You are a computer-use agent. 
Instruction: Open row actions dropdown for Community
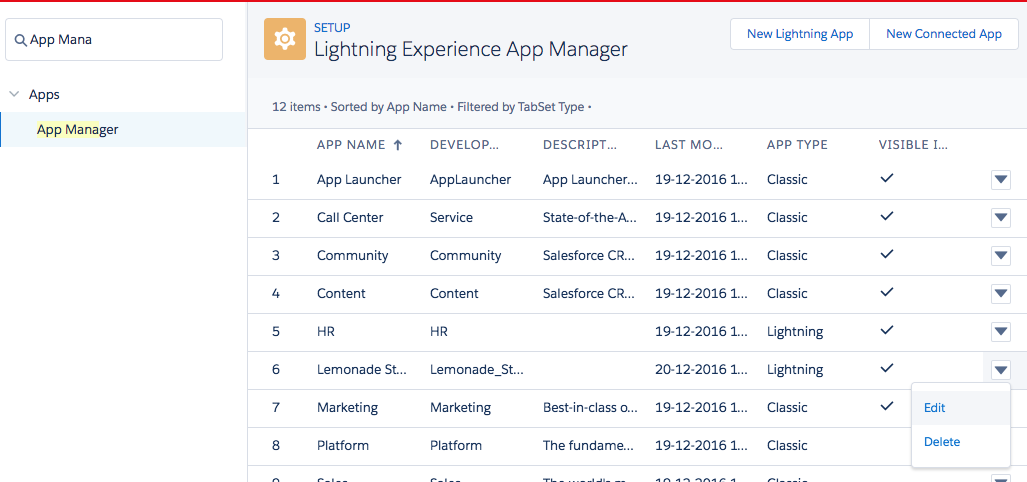(x=1000, y=256)
